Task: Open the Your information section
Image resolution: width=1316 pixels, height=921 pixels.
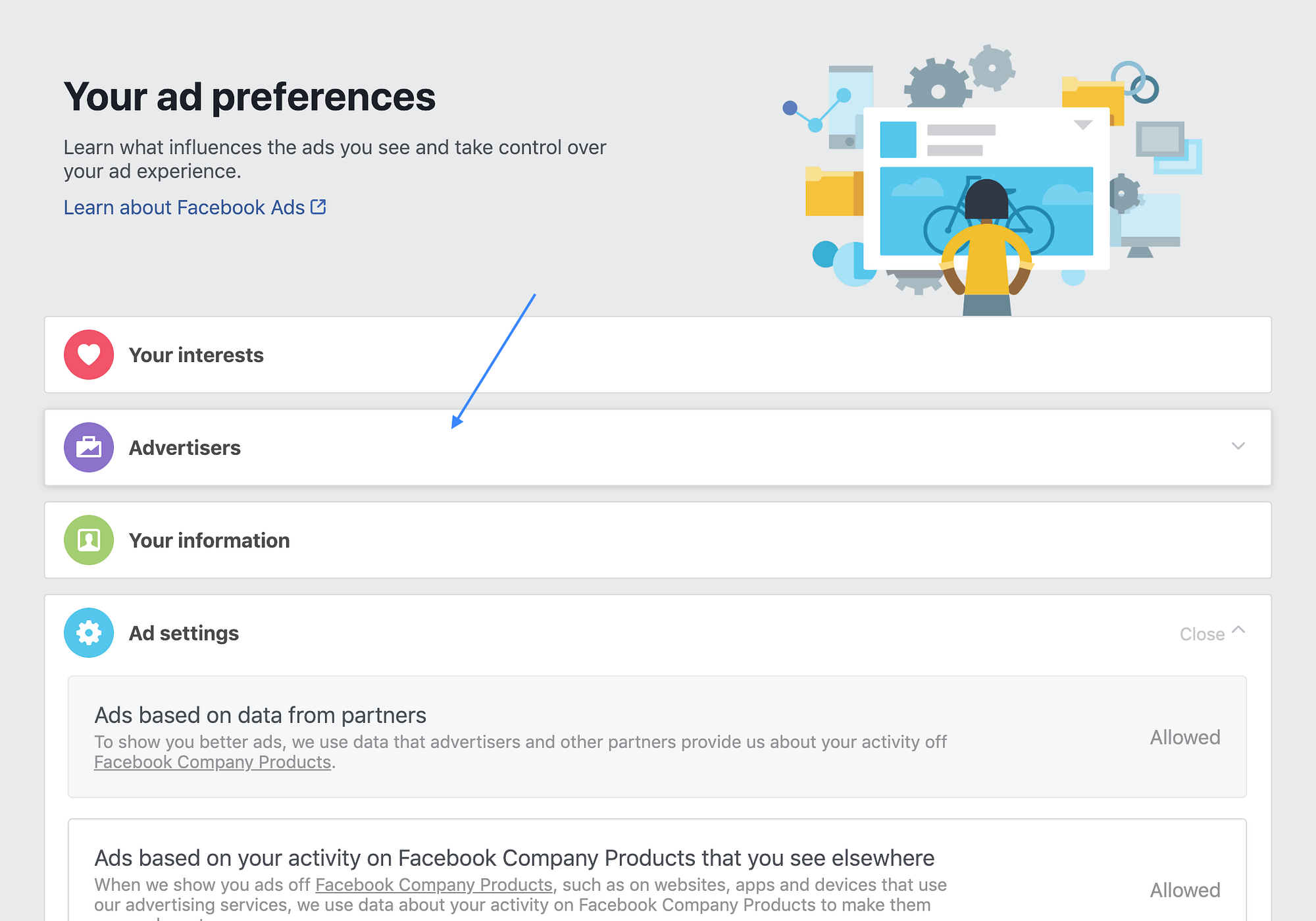Action: 209,540
